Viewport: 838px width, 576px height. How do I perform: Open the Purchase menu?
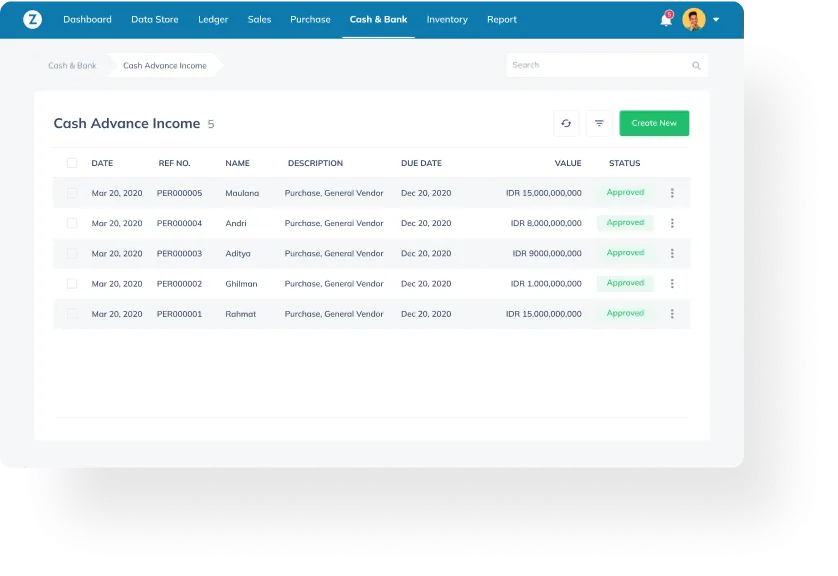310,20
